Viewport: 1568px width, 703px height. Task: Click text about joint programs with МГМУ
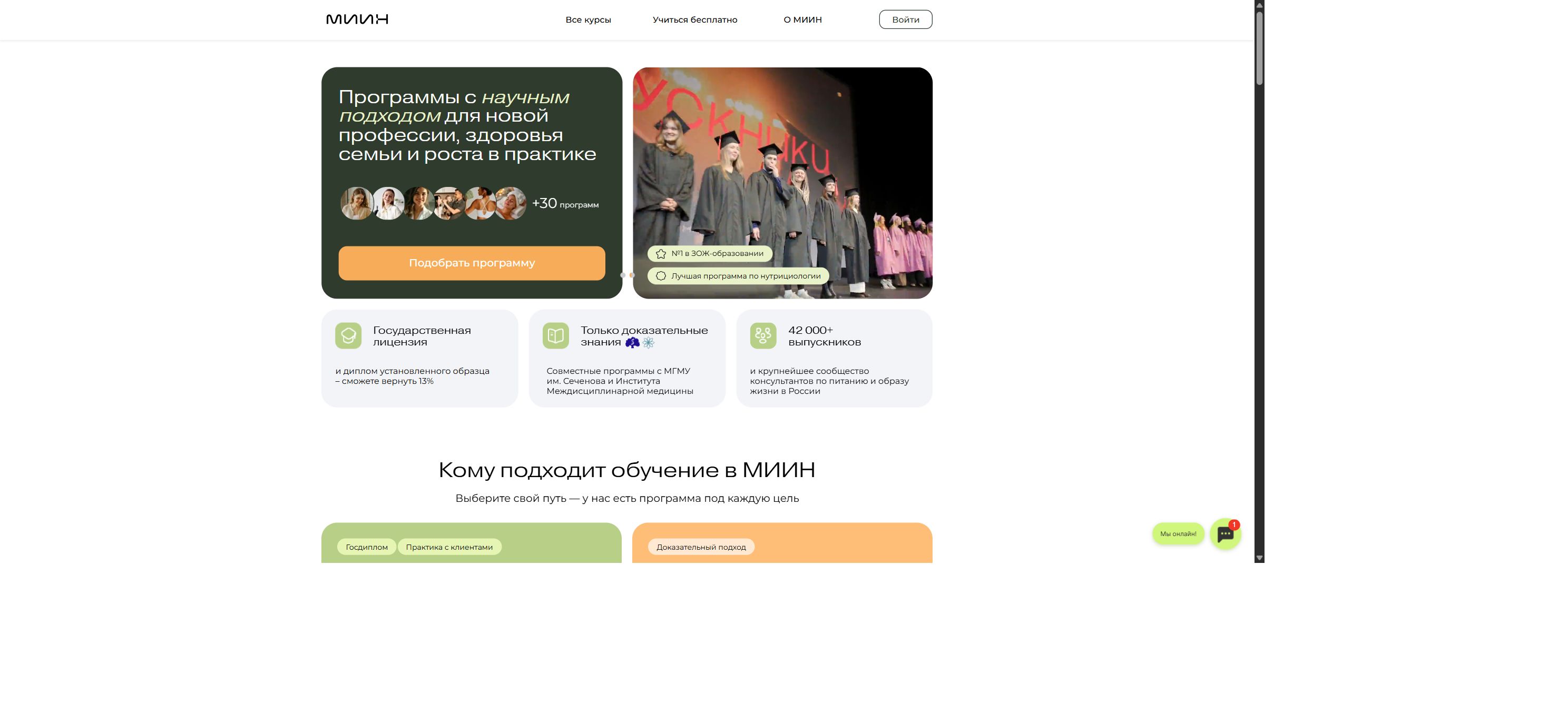point(620,381)
